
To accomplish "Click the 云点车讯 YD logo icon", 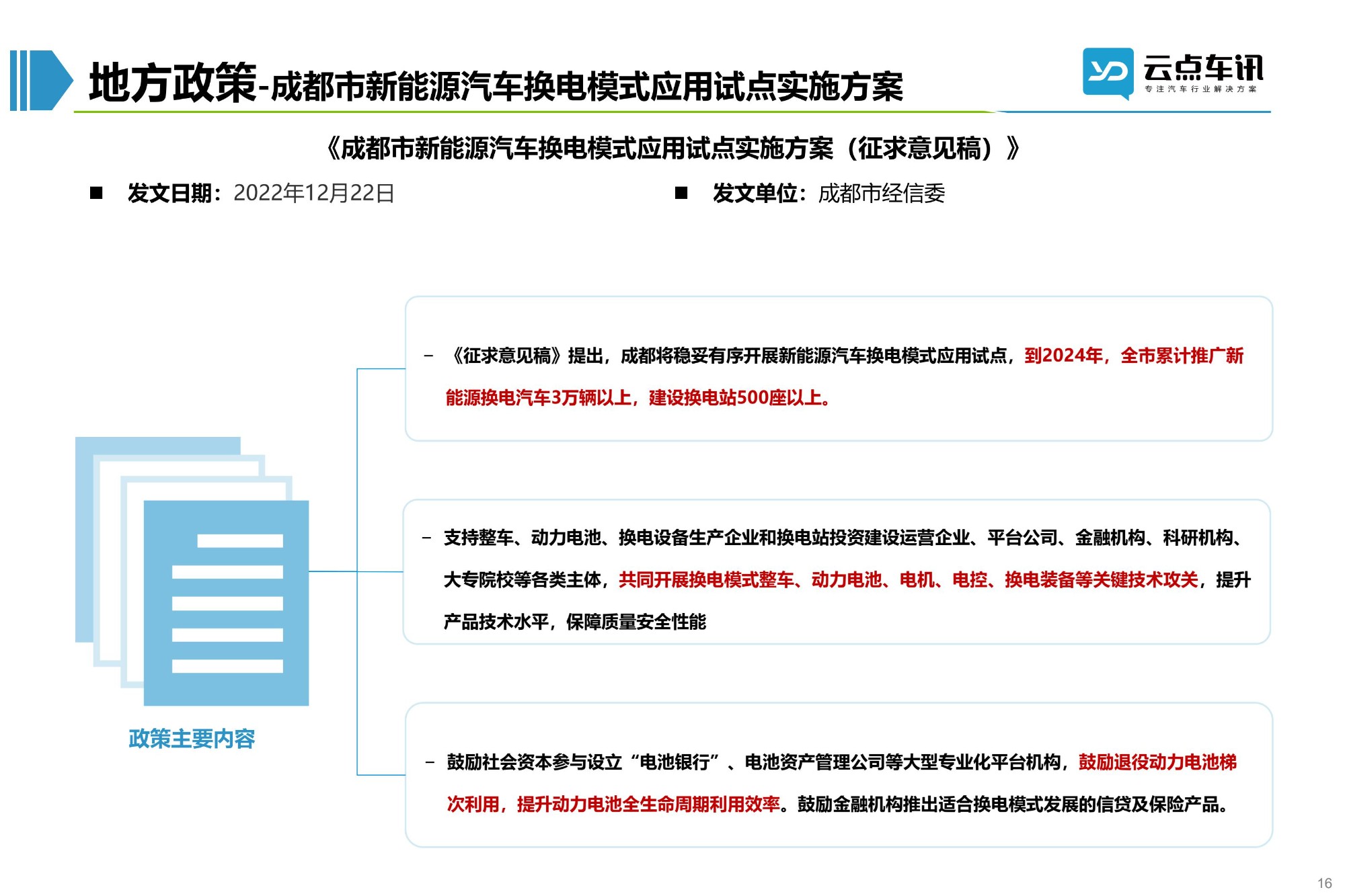I will pyautogui.click(x=1108, y=73).
